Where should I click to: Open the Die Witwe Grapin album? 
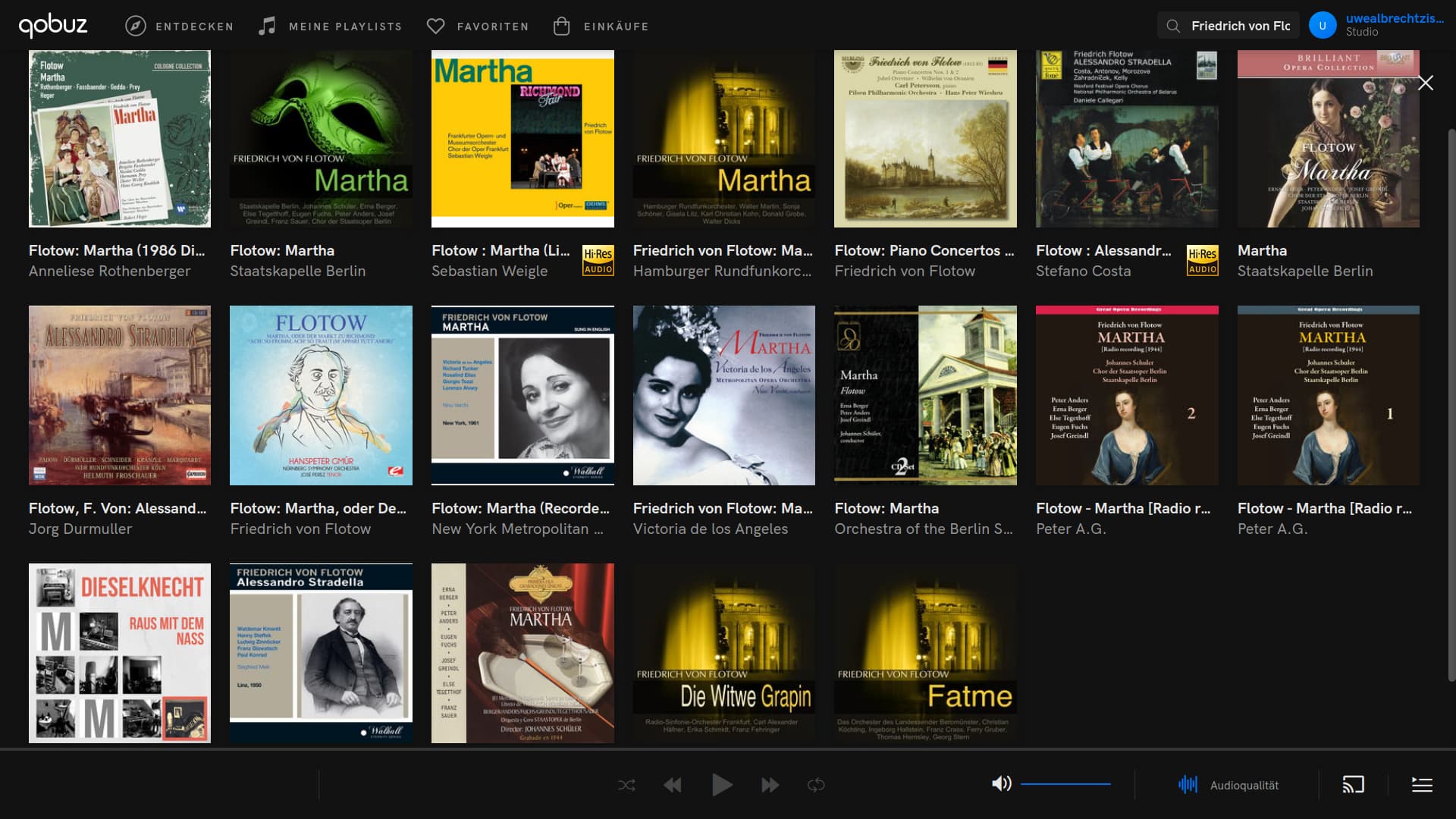click(723, 653)
